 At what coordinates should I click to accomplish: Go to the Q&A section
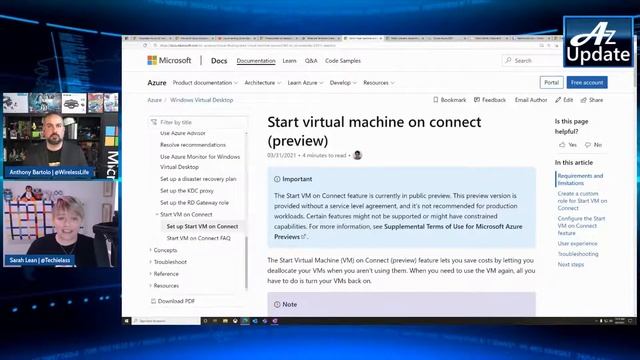[311, 61]
